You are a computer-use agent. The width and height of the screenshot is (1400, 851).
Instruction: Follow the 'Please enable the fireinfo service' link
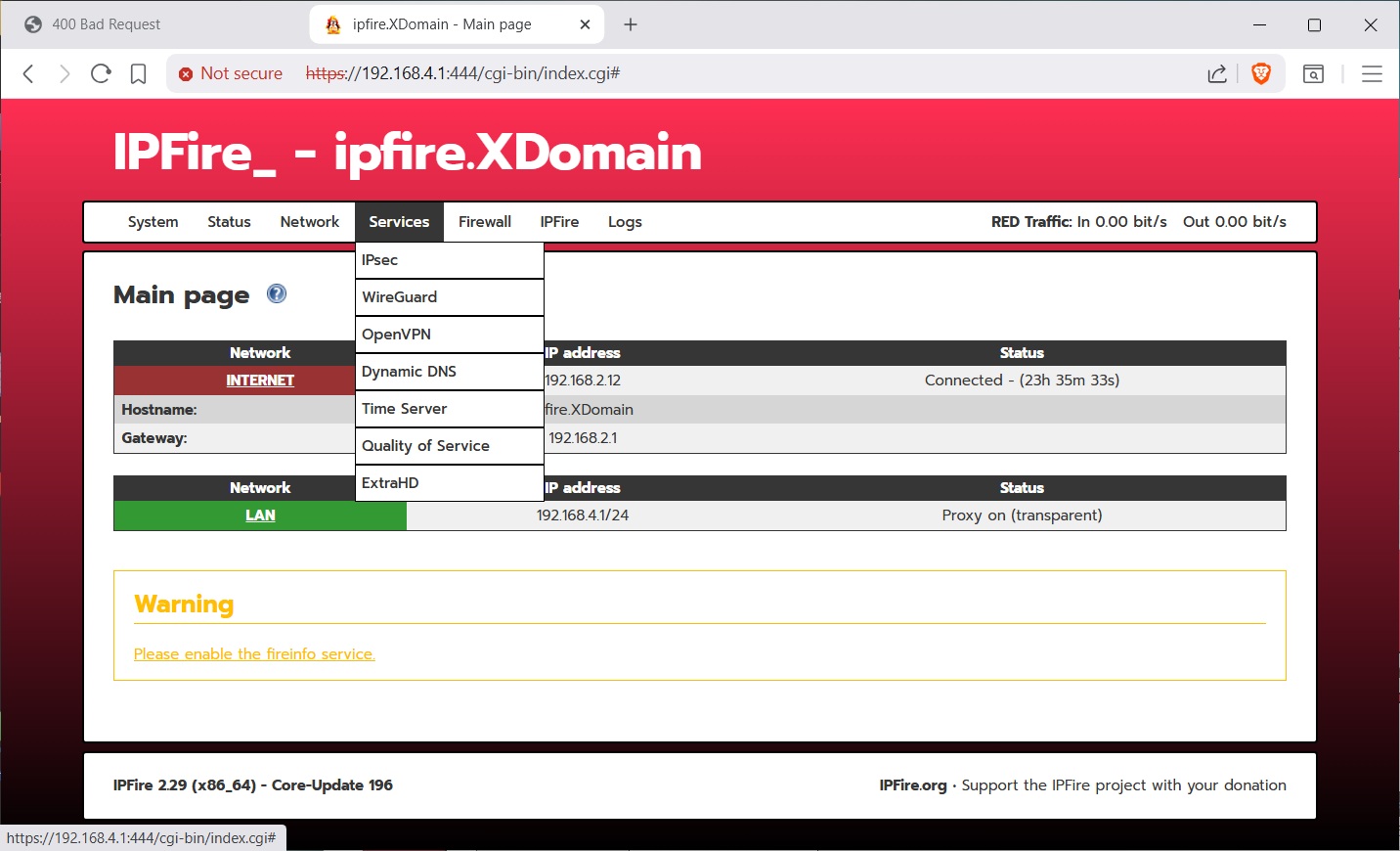[x=254, y=654]
